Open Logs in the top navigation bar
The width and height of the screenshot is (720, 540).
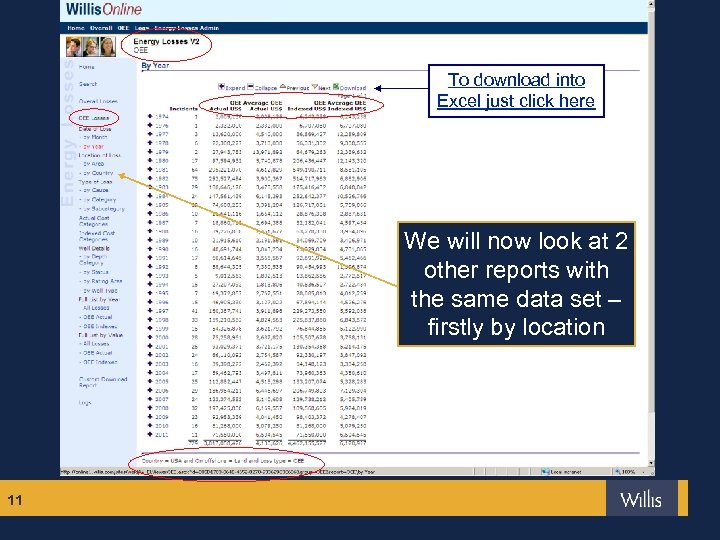(141, 28)
